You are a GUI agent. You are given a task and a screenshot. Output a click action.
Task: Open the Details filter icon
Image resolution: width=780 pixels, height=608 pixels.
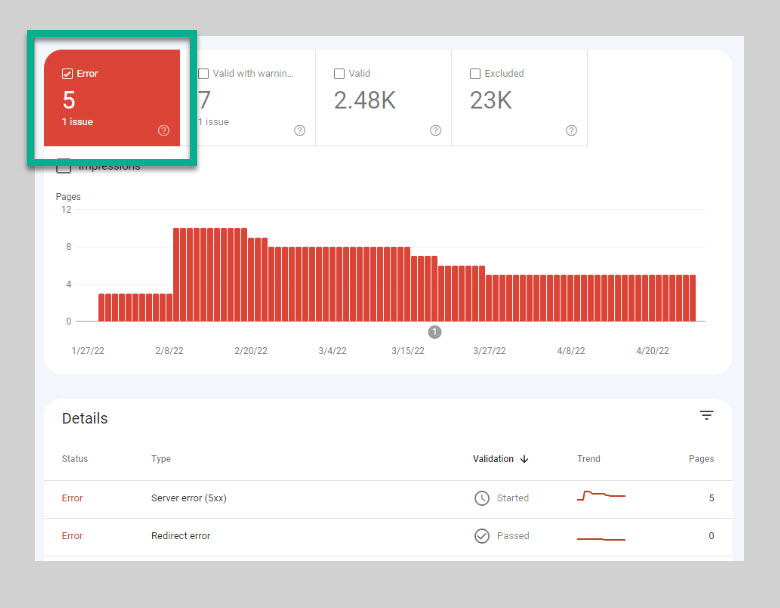click(x=706, y=416)
